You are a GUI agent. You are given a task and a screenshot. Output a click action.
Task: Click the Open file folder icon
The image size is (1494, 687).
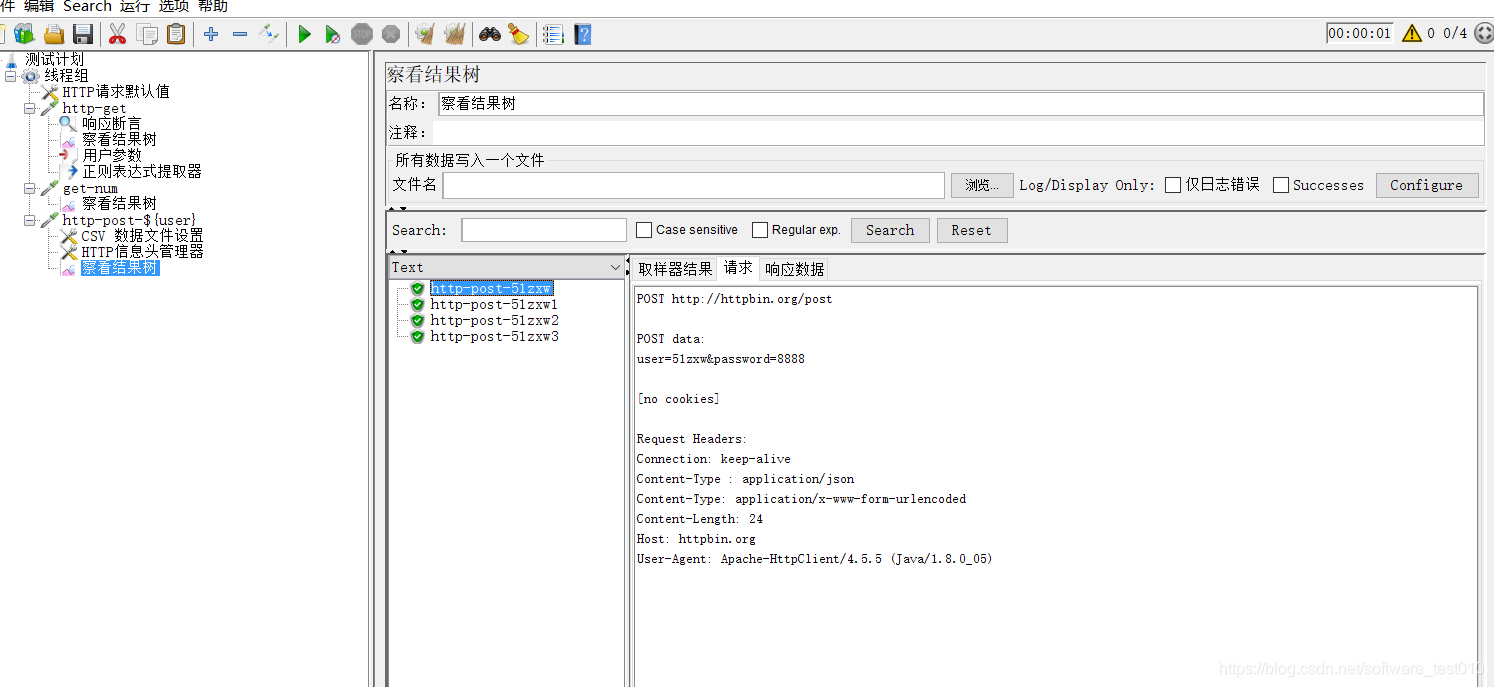[x=54, y=34]
